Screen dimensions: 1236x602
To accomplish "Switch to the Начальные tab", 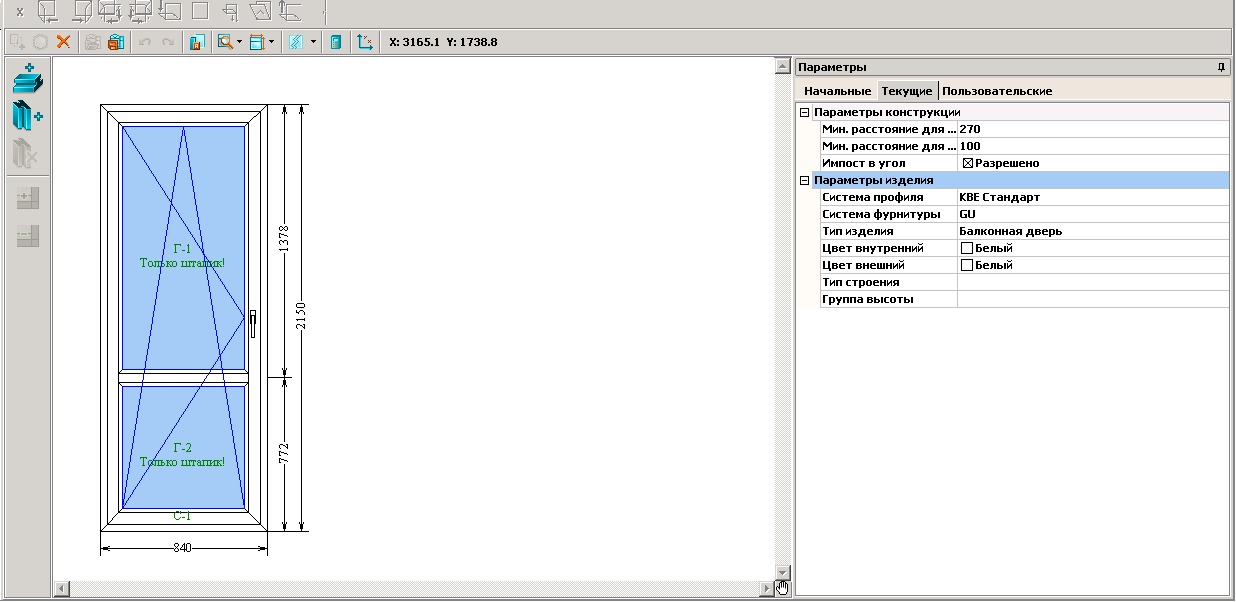I will [x=837, y=91].
